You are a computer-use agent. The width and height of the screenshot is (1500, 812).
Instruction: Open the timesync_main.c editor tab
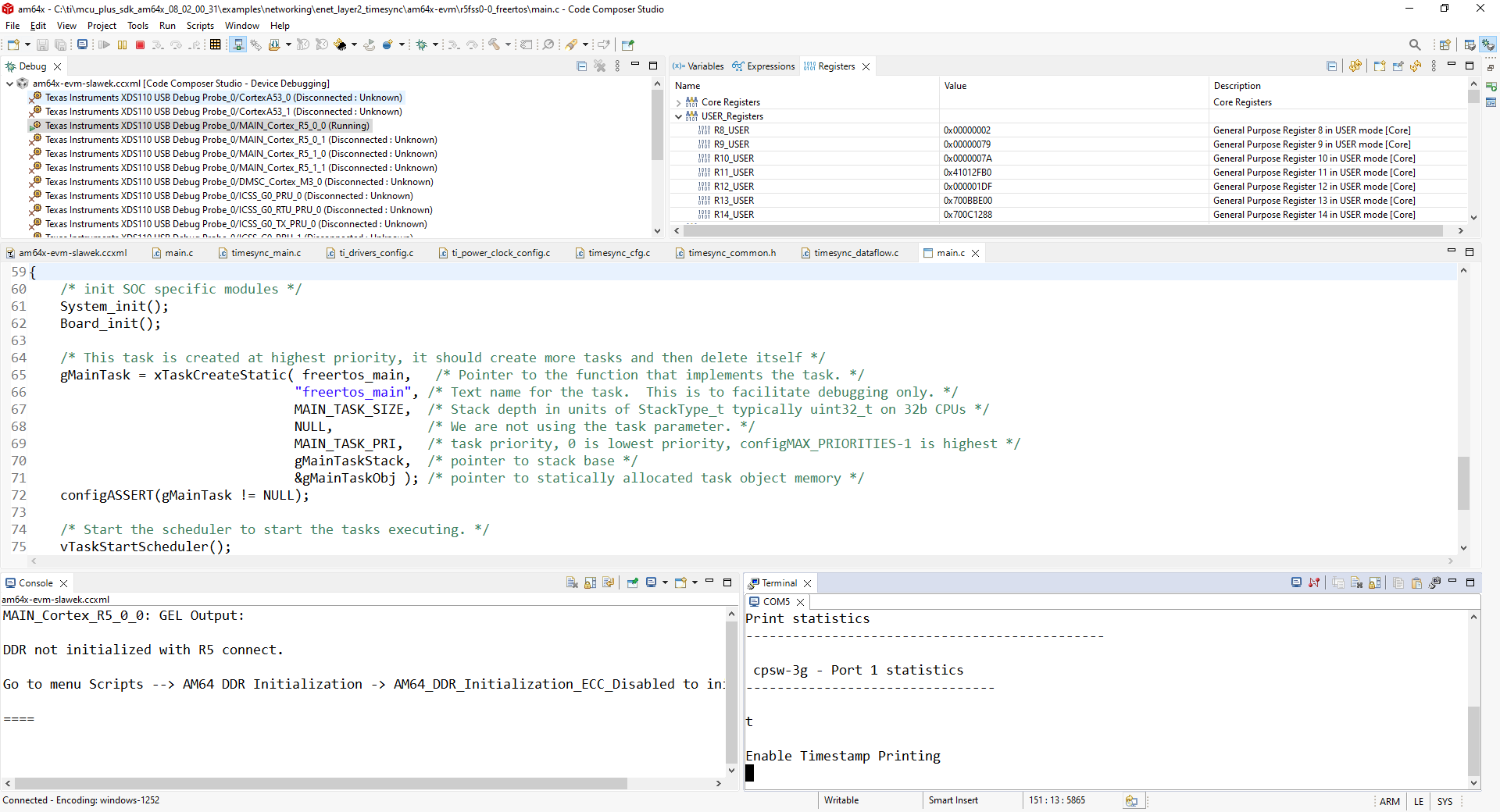click(259, 253)
